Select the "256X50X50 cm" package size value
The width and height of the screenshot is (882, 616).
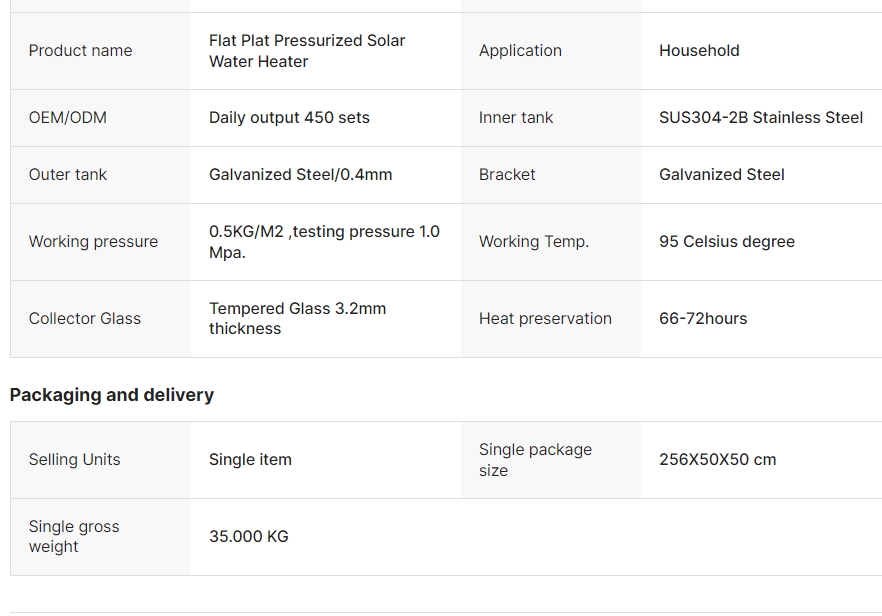point(717,460)
